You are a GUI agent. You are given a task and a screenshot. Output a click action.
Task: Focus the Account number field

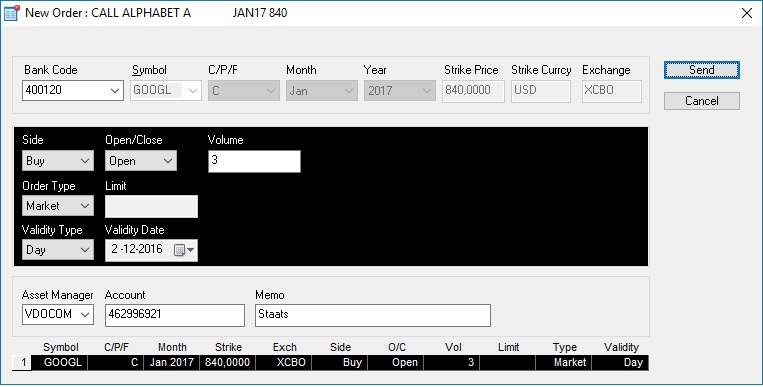tap(175, 315)
